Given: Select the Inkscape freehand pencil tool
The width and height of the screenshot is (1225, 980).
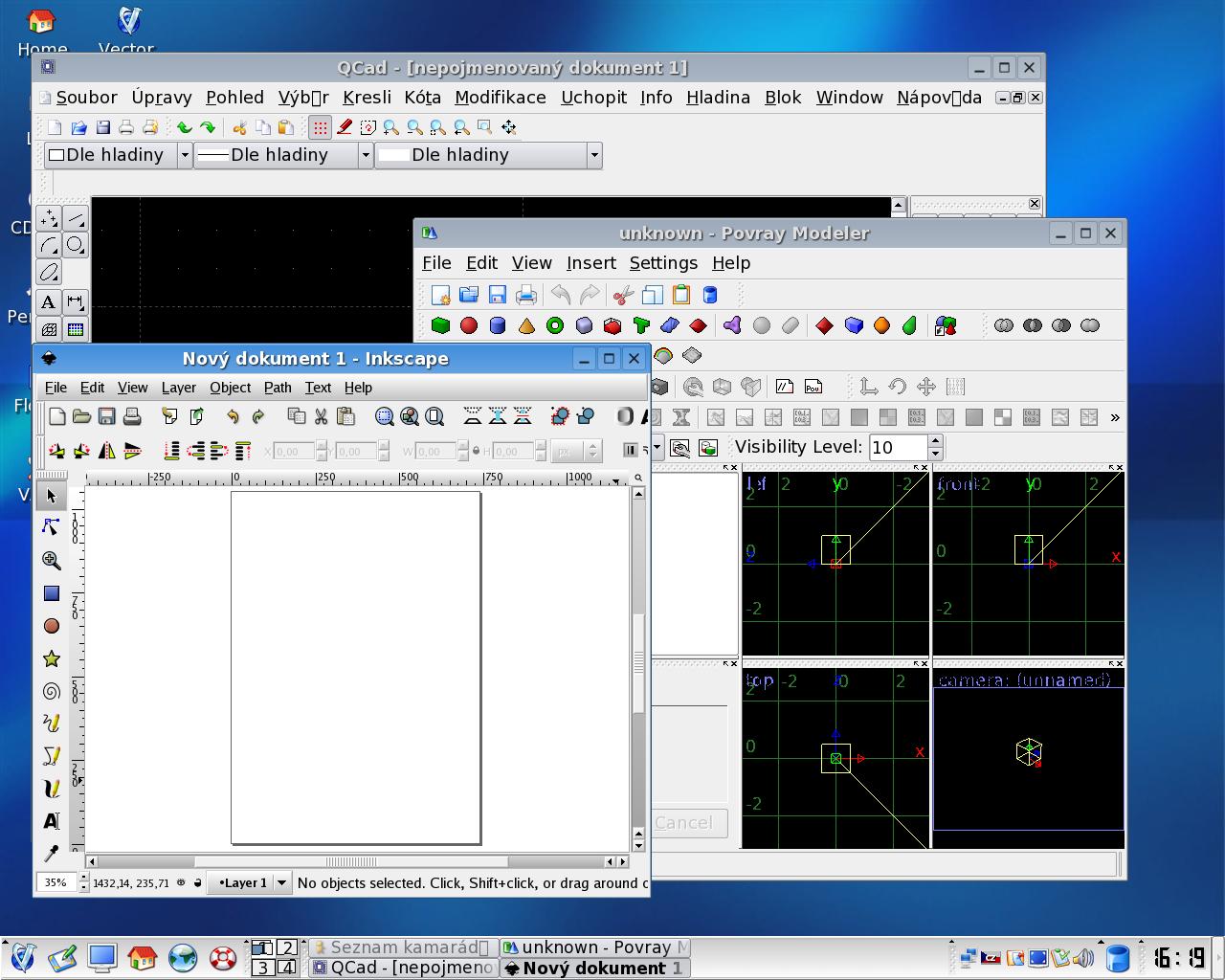Looking at the screenshot, I should tap(52, 724).
